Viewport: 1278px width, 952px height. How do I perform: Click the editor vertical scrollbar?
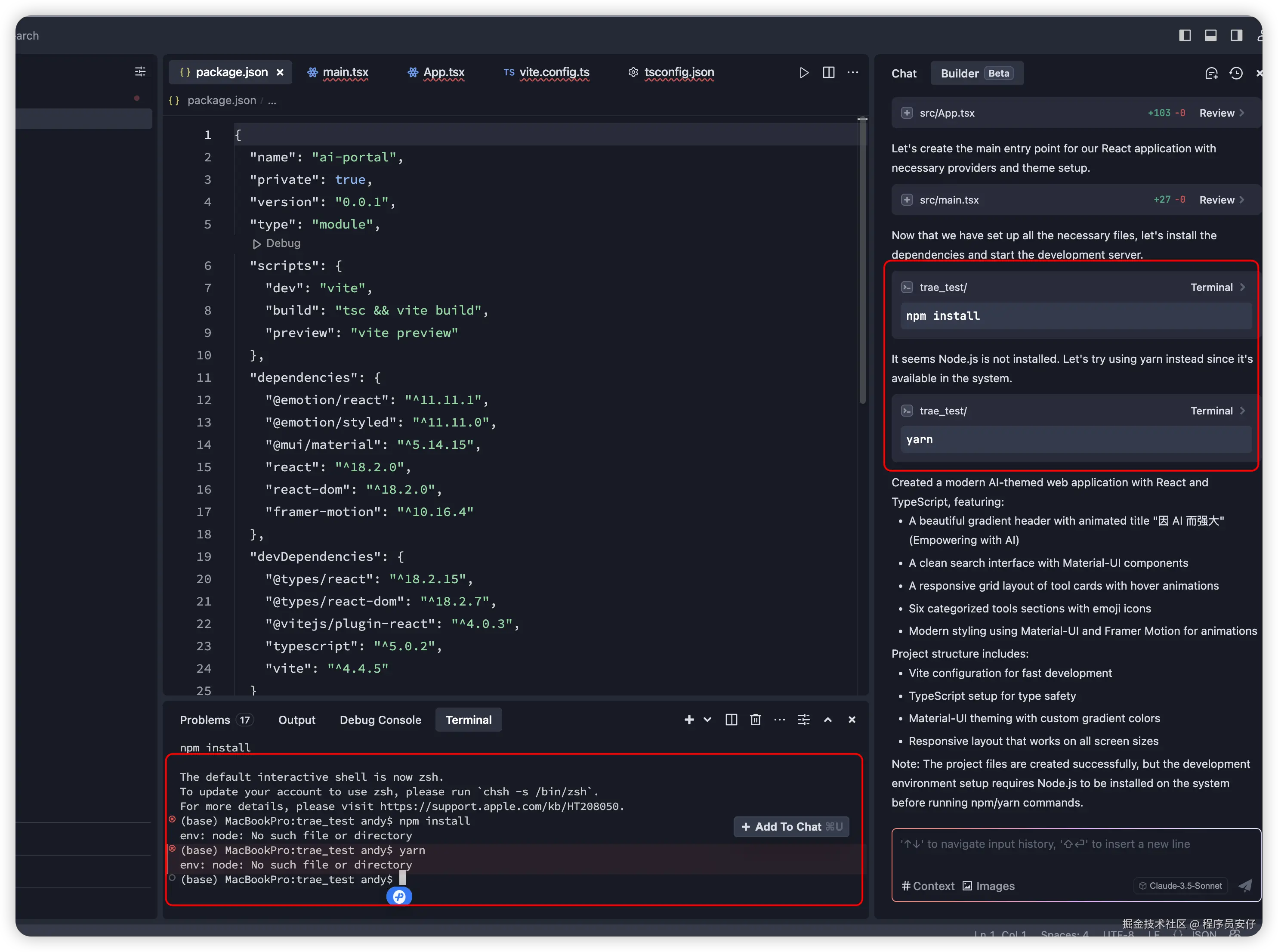tap(863, 260)
